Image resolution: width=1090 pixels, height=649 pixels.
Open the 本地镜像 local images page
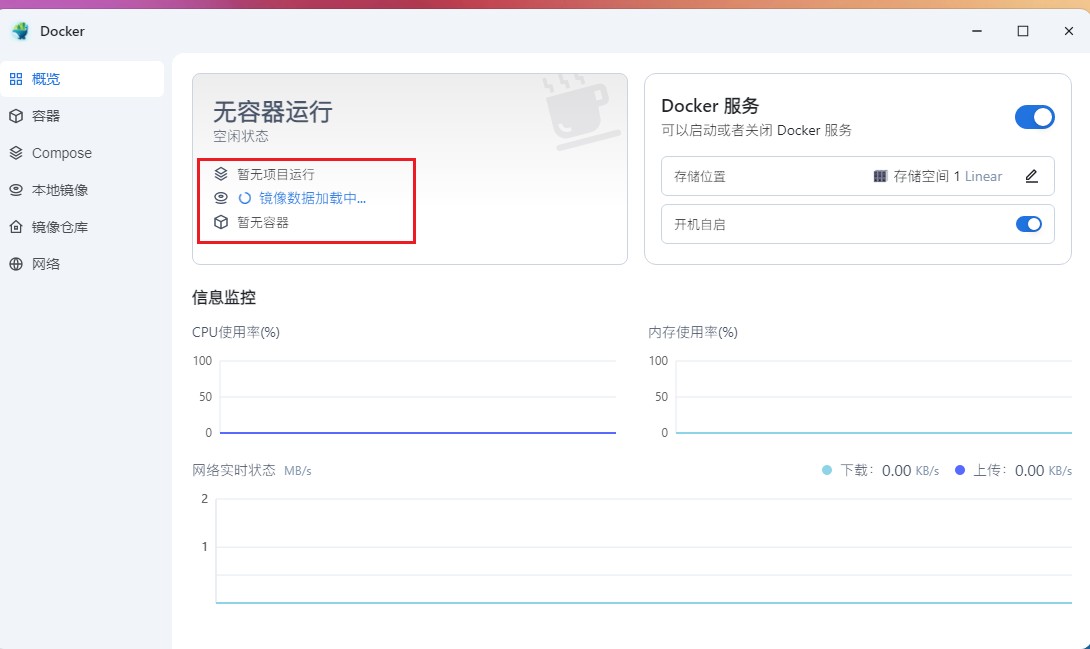[x=82, y=190]
